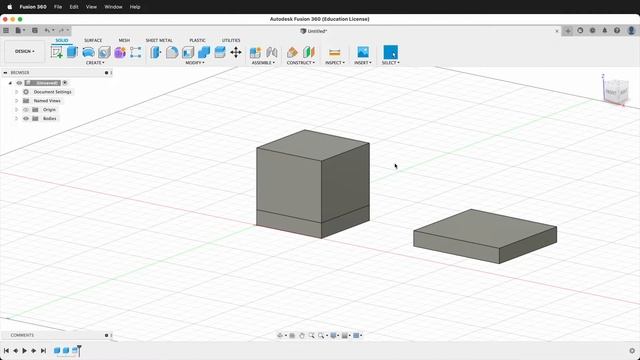This screenshot has height=360, width=640.
Task: Toggle visibility of the root component
Action: coord(19,83)
